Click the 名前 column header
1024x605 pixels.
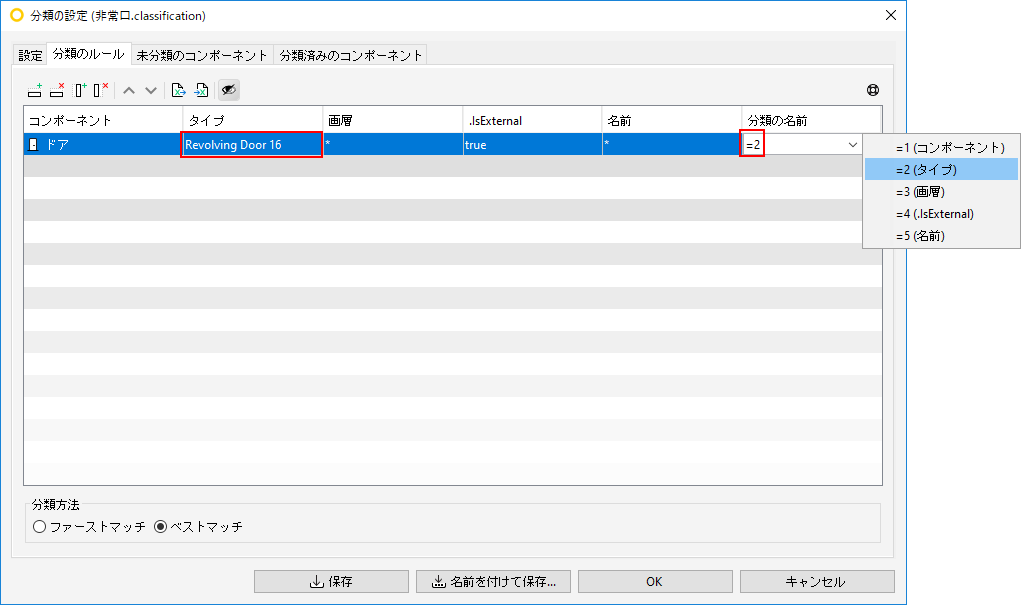(x=672, y=120)
